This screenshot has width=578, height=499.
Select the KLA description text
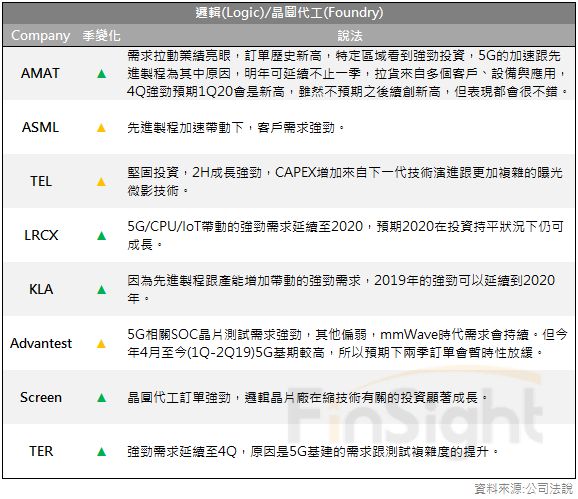pos(341,289)
